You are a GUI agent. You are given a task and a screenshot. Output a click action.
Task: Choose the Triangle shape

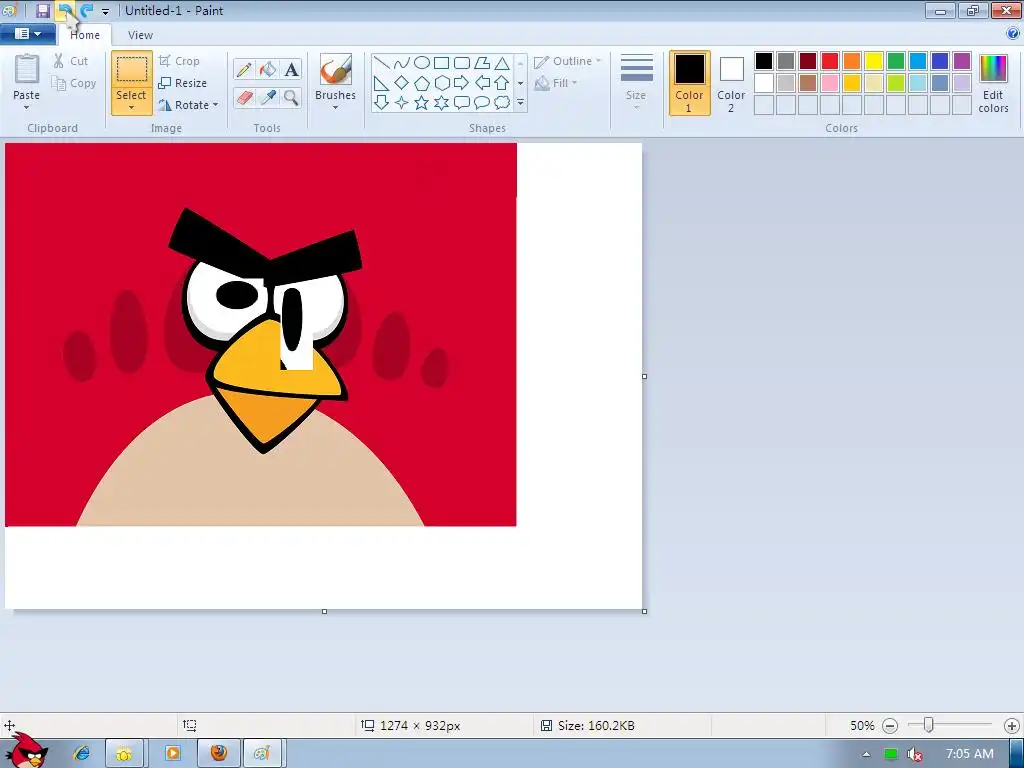502,63
